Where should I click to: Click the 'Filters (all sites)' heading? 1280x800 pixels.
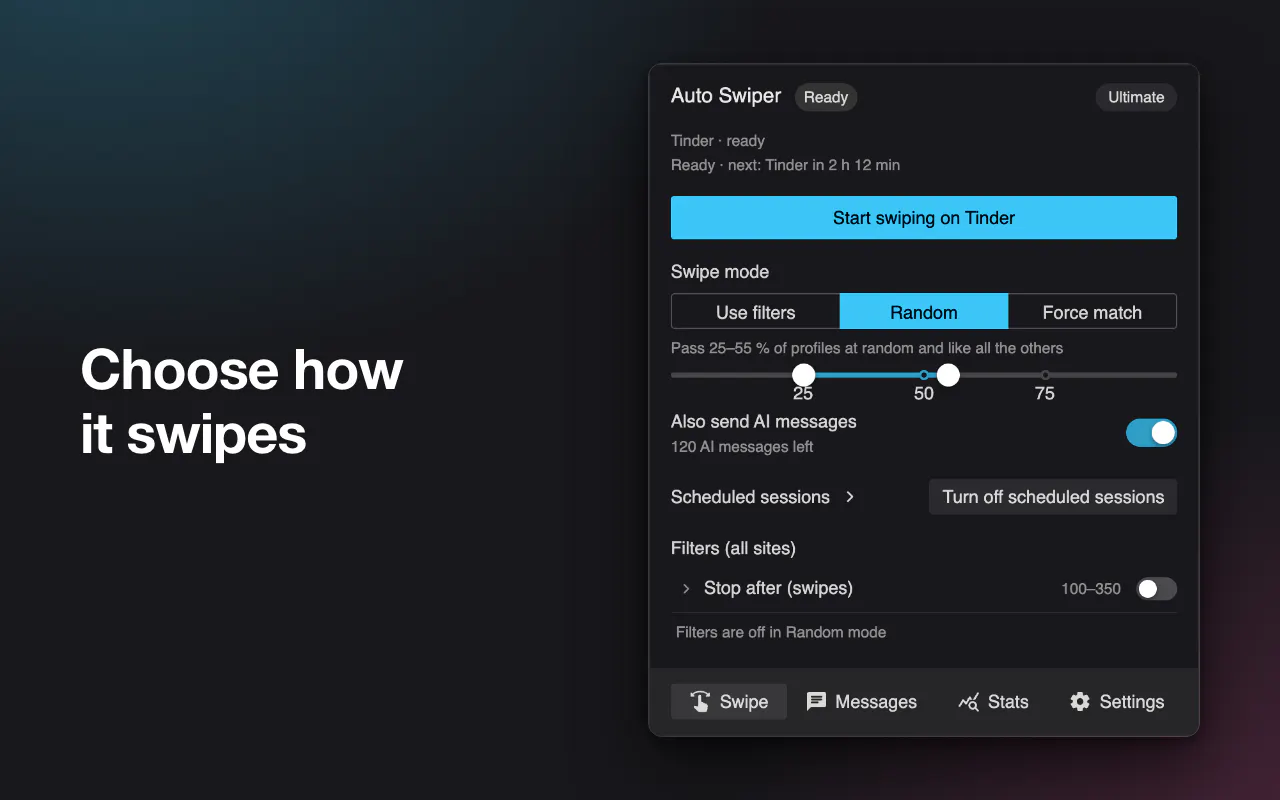point(733,548)
